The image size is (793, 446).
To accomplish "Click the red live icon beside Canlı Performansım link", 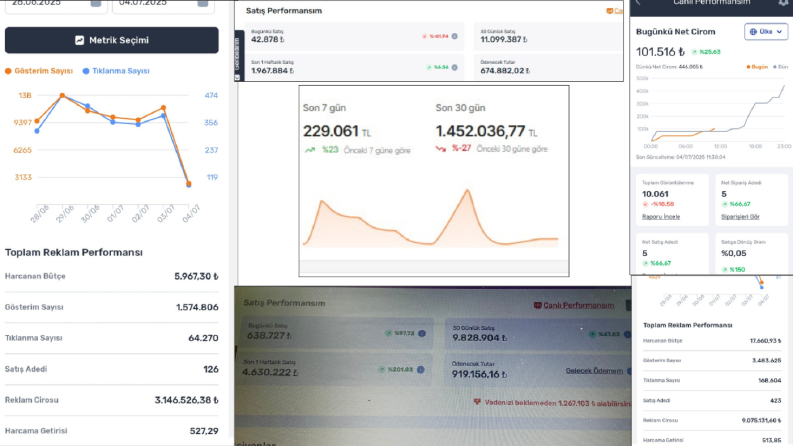I will 538,305.
